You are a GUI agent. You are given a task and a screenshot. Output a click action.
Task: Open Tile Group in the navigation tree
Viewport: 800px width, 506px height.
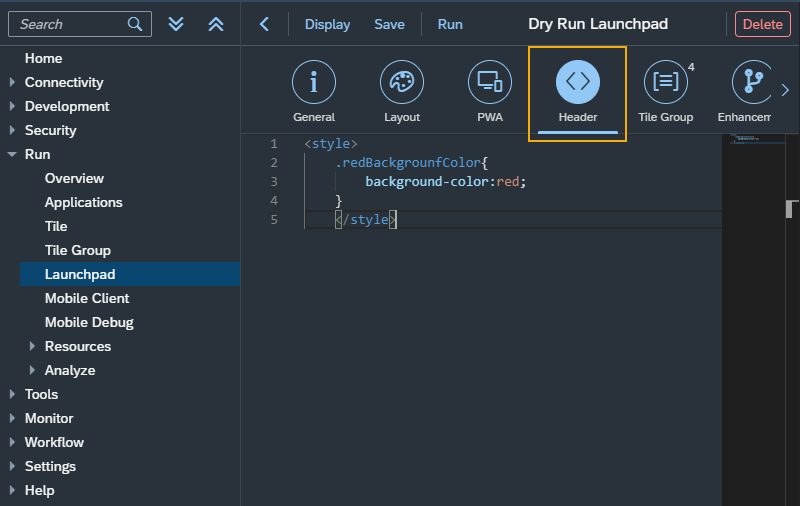78,250
